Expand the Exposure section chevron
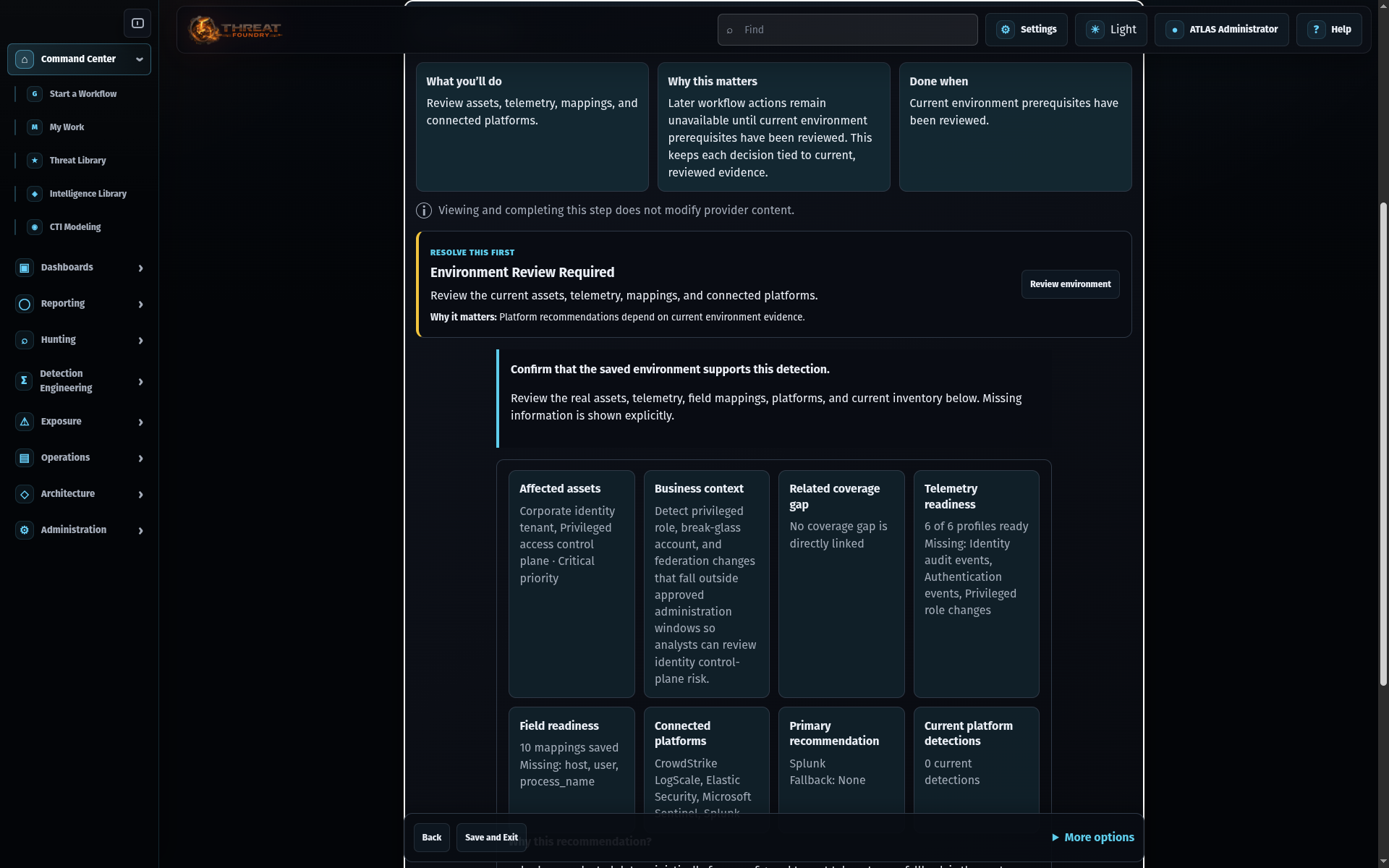Viewport: 1389px width, 868px height. click(140, 422)
